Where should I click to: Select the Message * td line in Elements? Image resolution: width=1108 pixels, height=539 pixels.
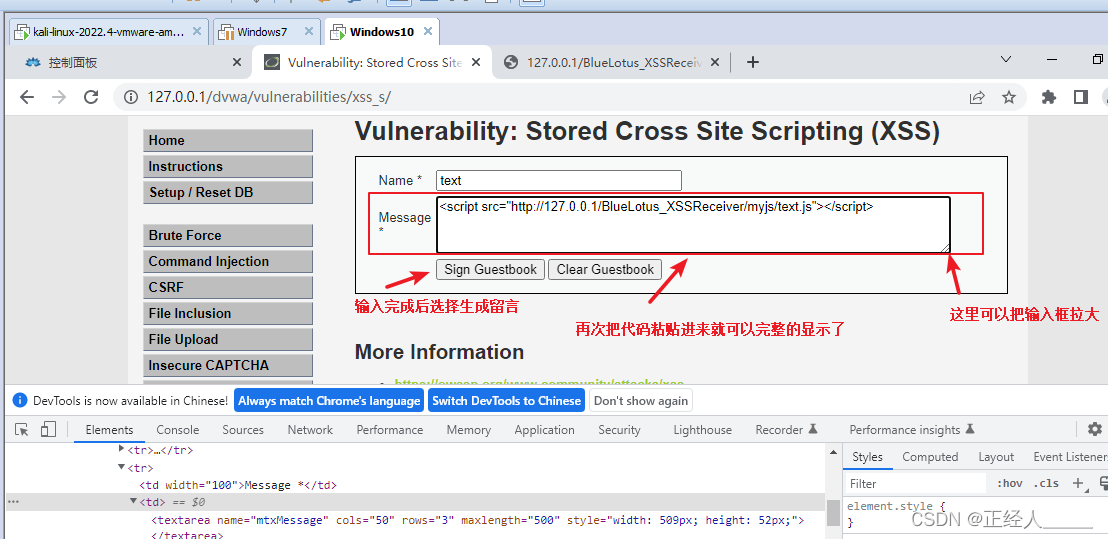[x=237, y=485]
